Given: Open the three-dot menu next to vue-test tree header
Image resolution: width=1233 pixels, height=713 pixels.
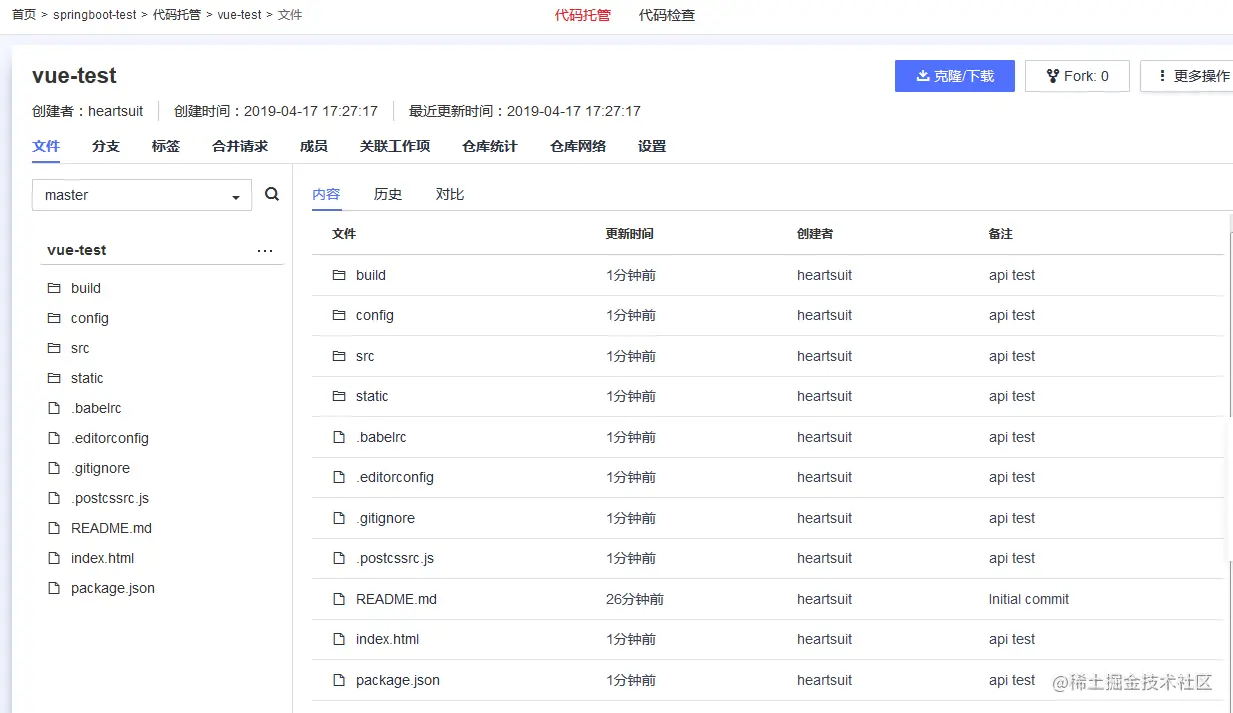Looking at the screenshot, I should click(265, 250).
